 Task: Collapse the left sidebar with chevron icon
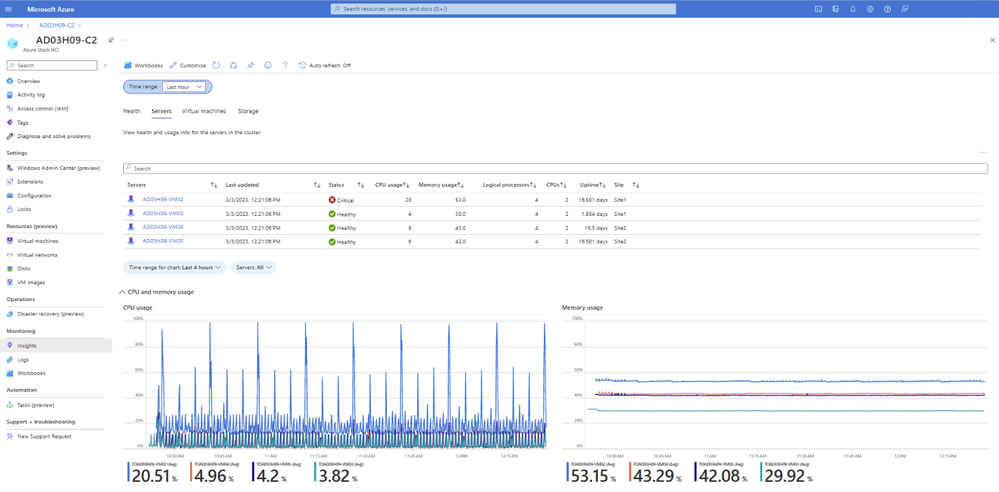(x=105, y=65)
